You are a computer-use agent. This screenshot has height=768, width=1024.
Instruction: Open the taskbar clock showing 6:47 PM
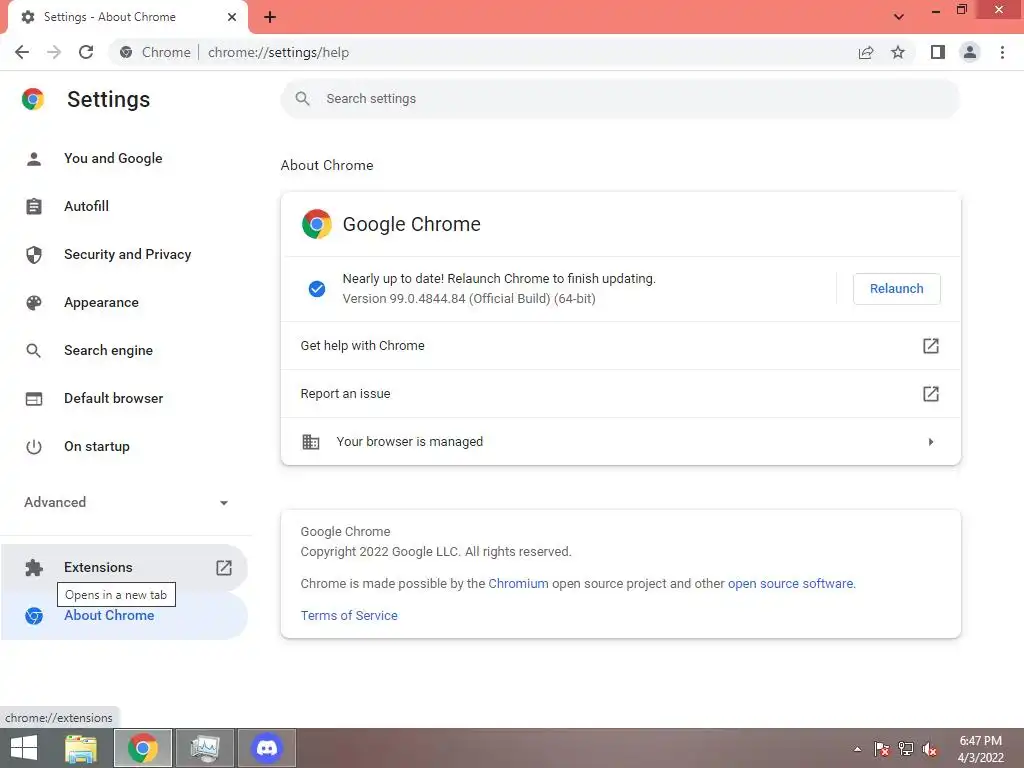coord(980,749)
